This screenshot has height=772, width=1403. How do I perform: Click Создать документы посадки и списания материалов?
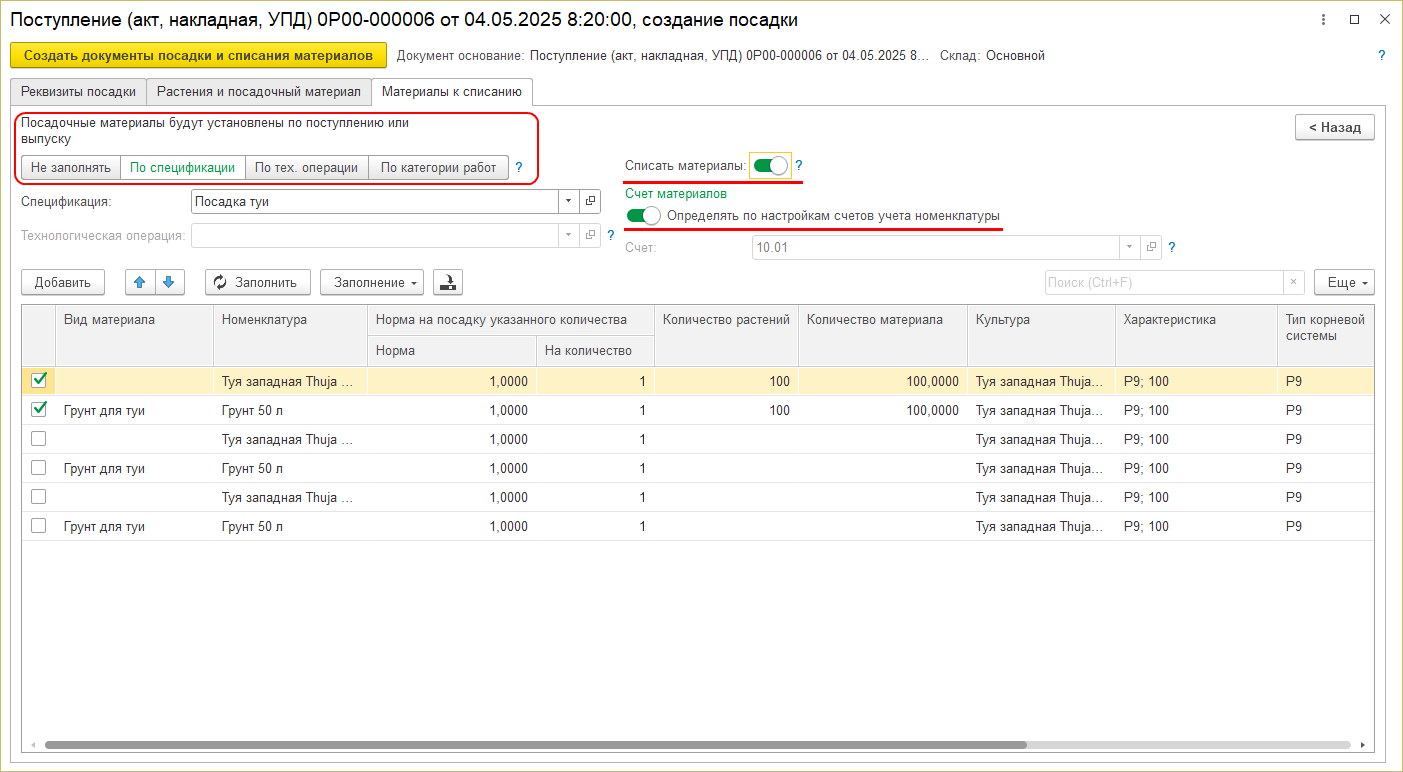pos(198,56)
